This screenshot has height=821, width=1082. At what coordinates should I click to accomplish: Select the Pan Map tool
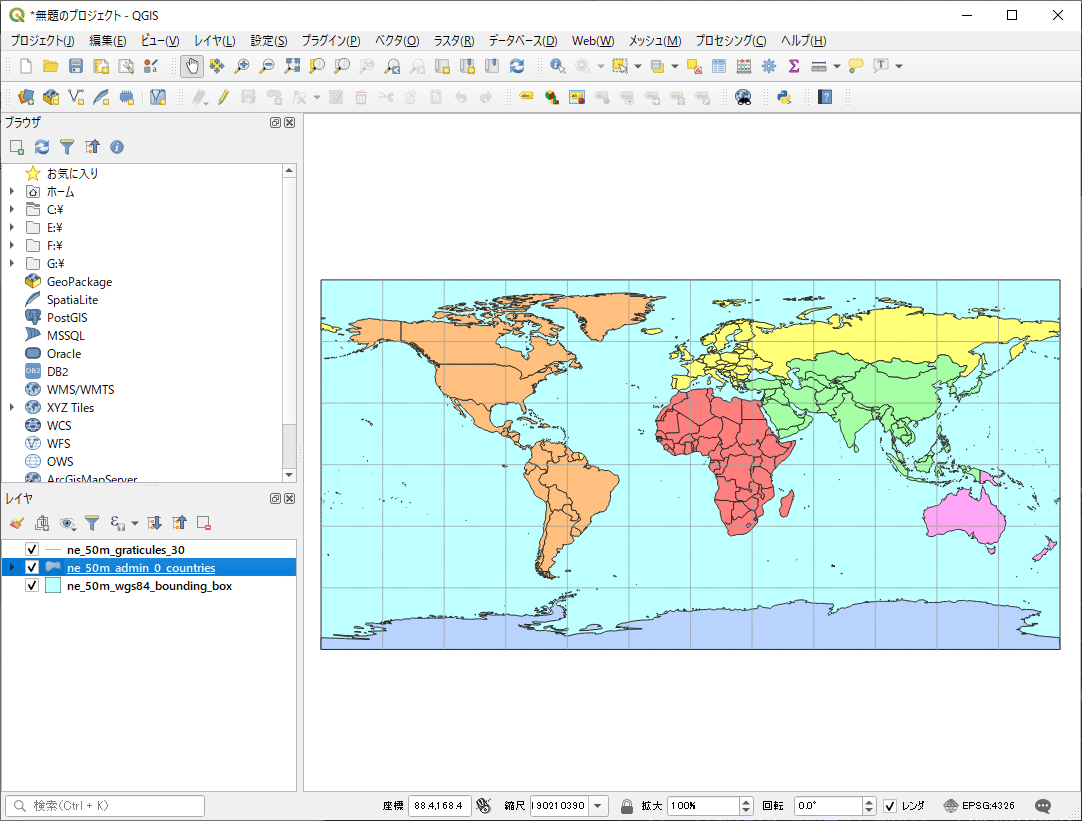point(191,66)
